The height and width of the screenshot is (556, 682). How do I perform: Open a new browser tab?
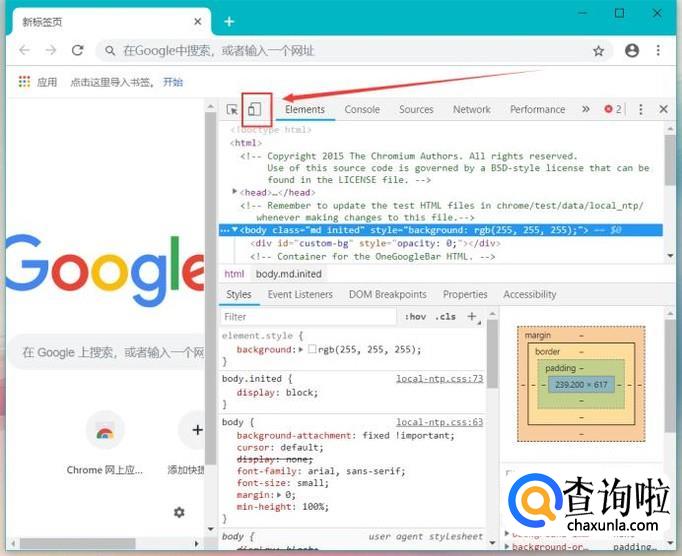(x=229, y=21)
